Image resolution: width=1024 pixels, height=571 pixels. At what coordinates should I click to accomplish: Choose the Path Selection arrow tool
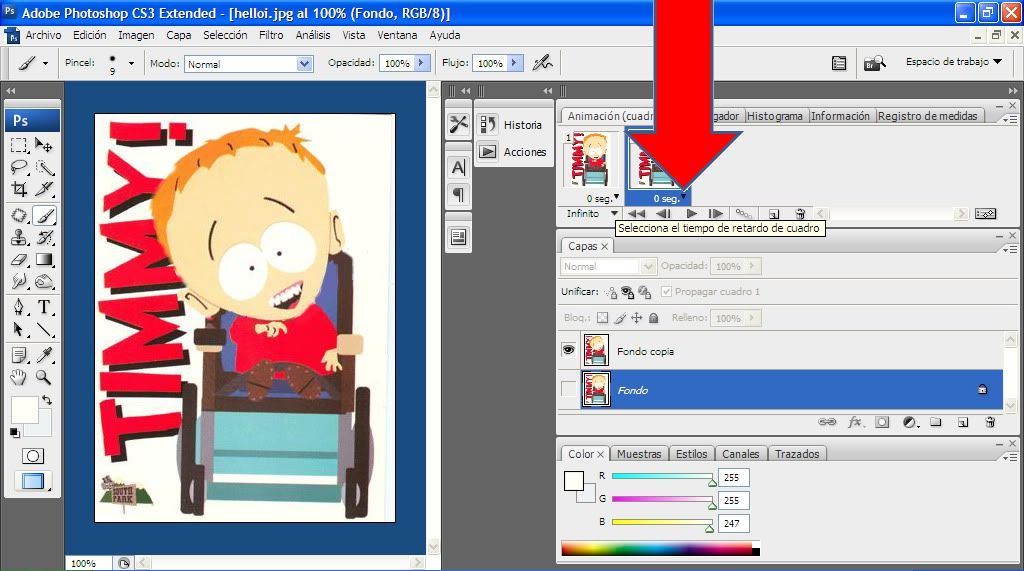click(19, 329)
